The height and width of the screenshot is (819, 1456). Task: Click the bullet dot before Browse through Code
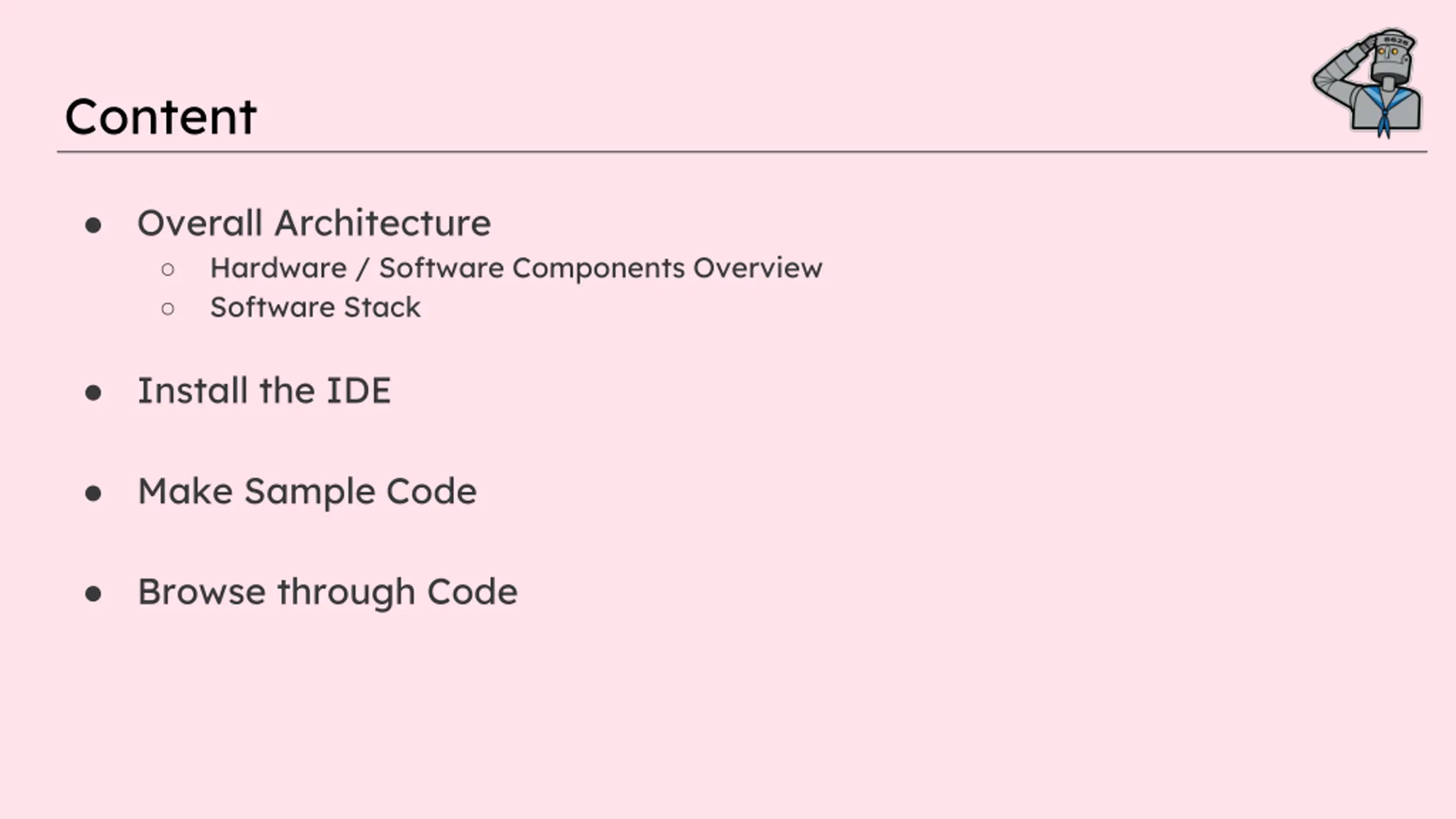tap(93, 594)
